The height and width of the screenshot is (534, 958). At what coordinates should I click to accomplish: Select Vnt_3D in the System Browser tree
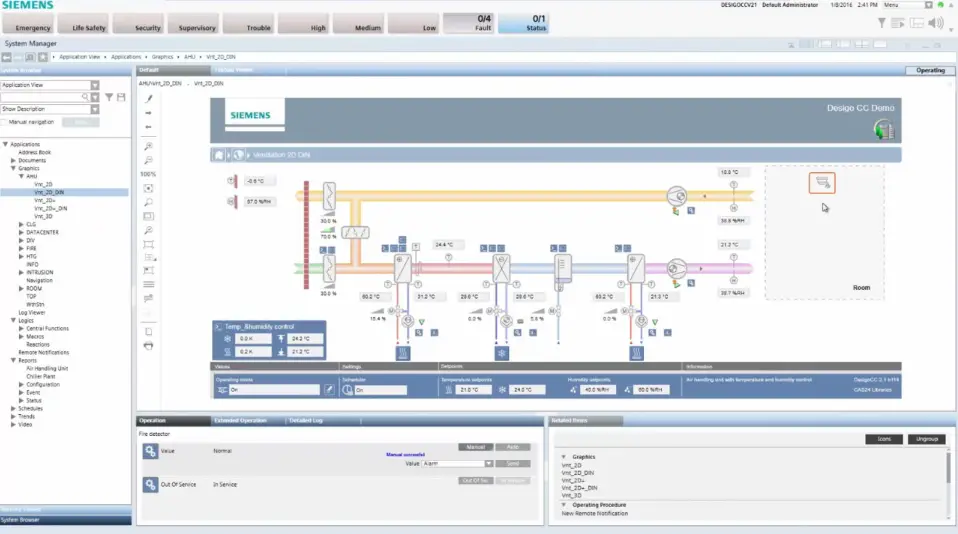click(43, 216)
